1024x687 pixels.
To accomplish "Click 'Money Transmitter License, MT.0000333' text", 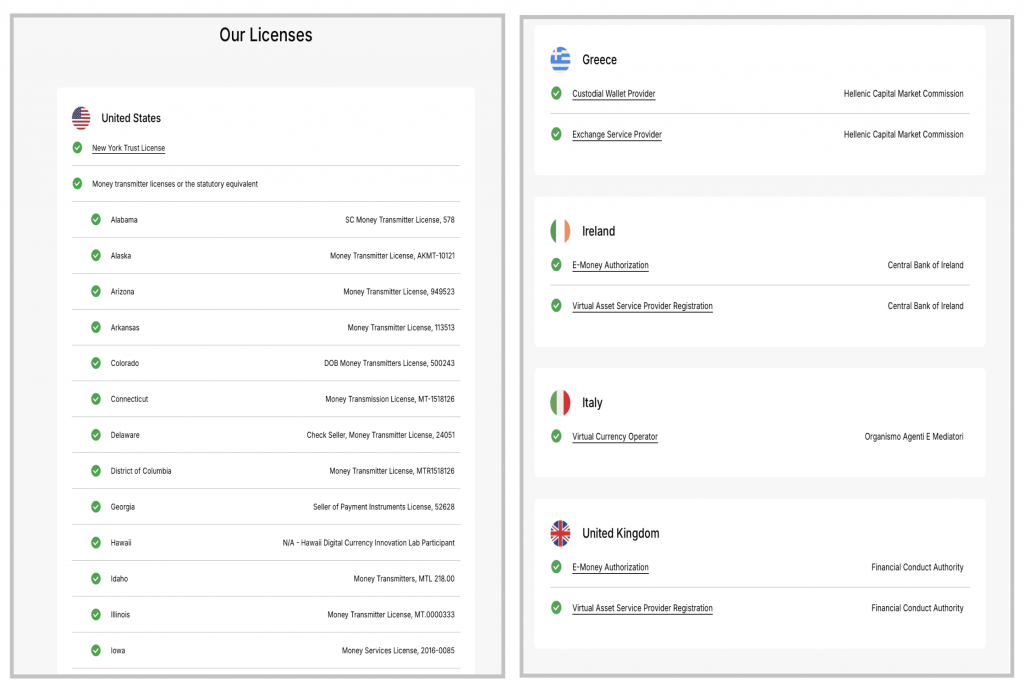I will [x=391, y=615].
